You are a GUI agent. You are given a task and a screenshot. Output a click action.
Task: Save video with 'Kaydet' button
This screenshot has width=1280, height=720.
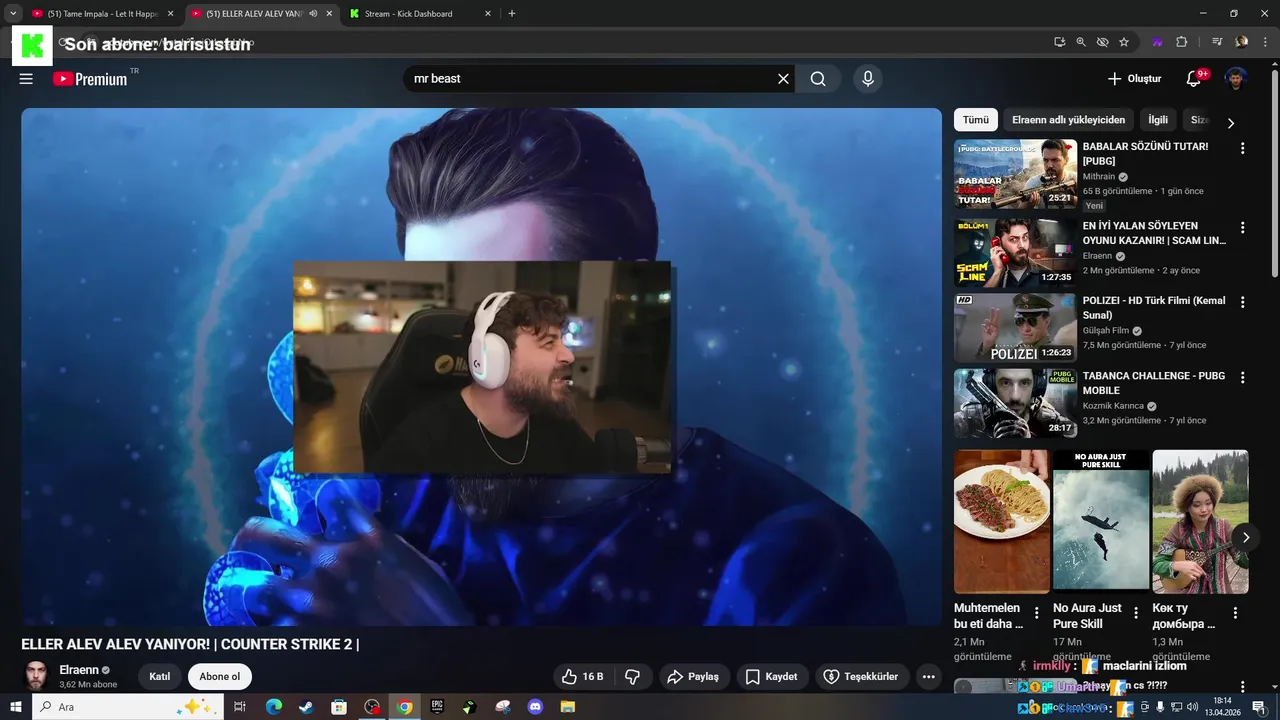tap(772, 677)
